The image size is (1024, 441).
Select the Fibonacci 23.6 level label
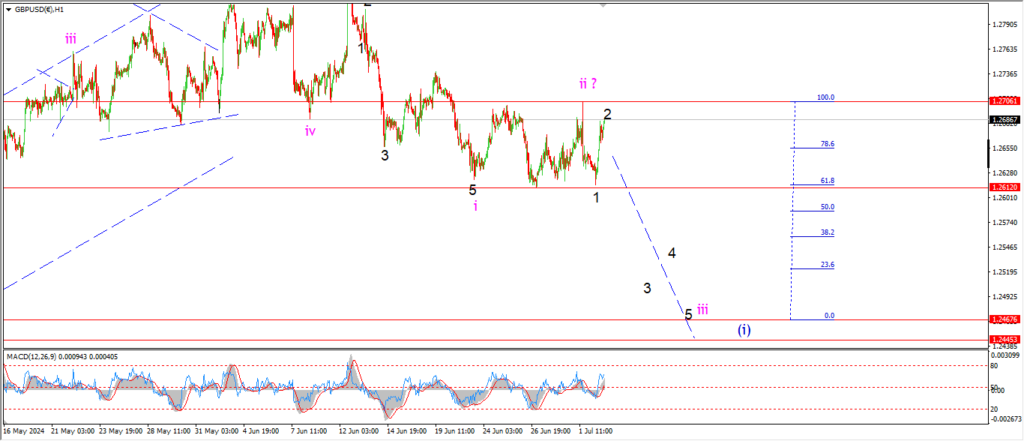(x=827, y=265)
